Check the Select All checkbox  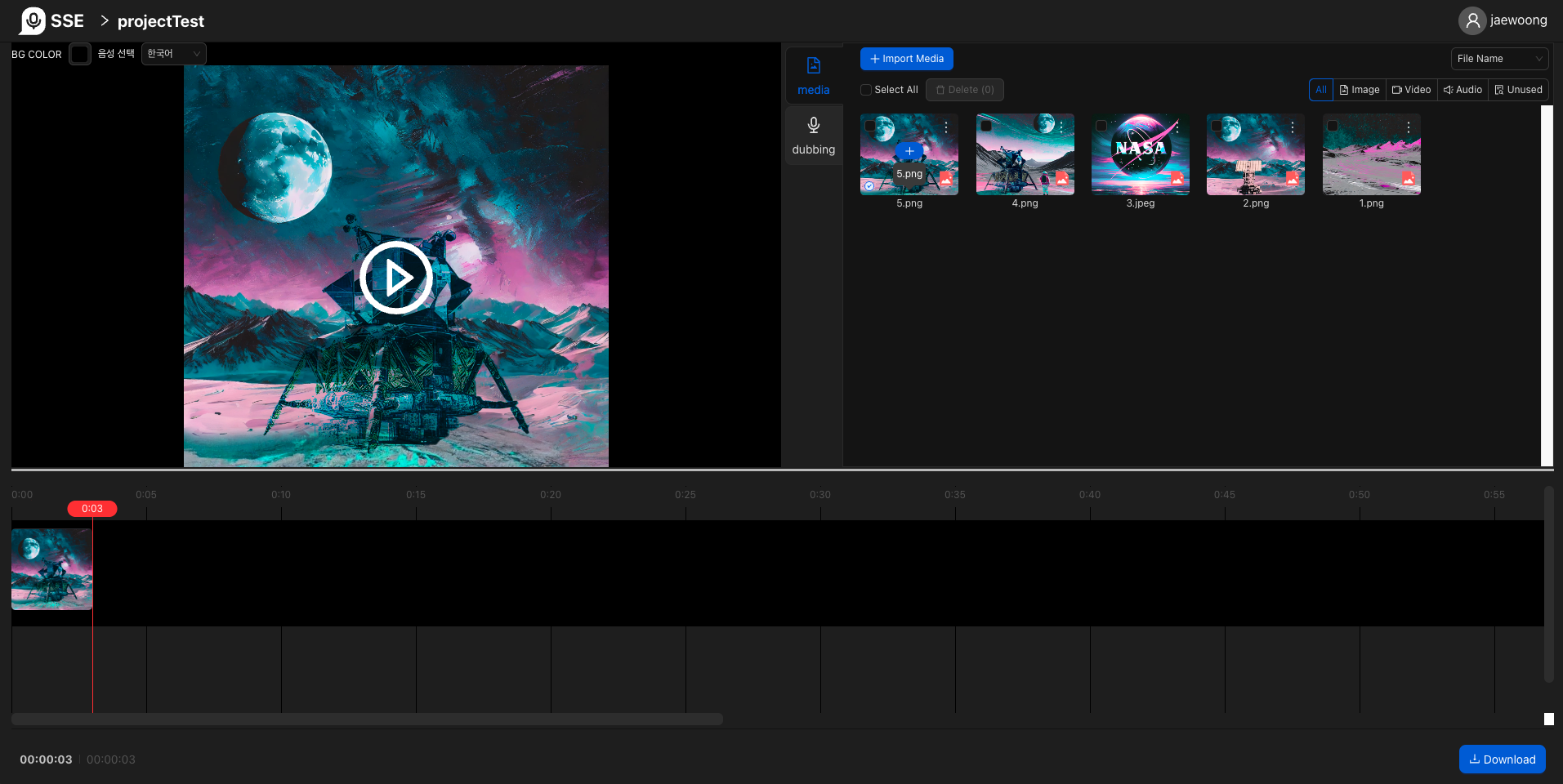pyautogui.click(x=866, y=90)
